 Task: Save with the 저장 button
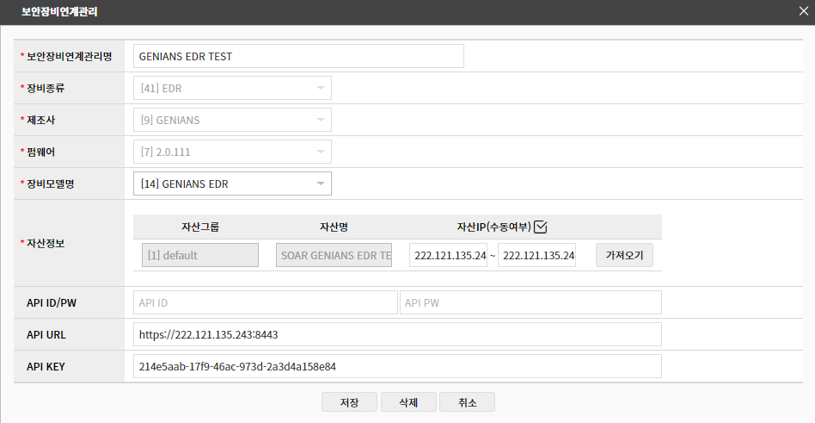point(349,403)
